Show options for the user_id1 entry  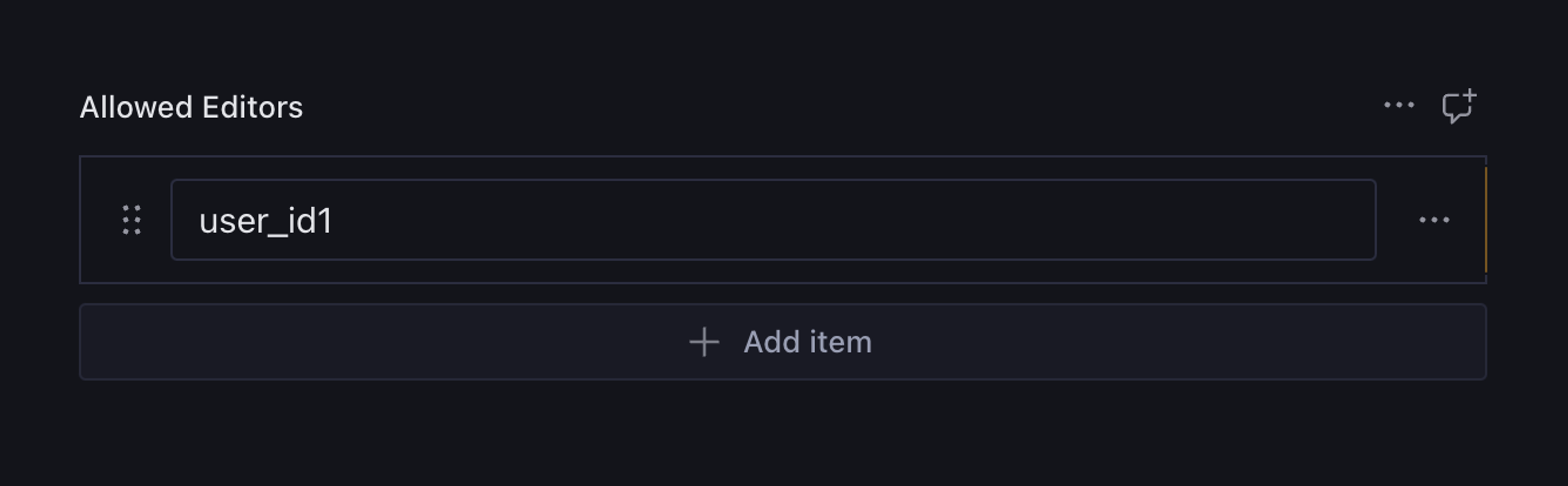coord(1434,220)
